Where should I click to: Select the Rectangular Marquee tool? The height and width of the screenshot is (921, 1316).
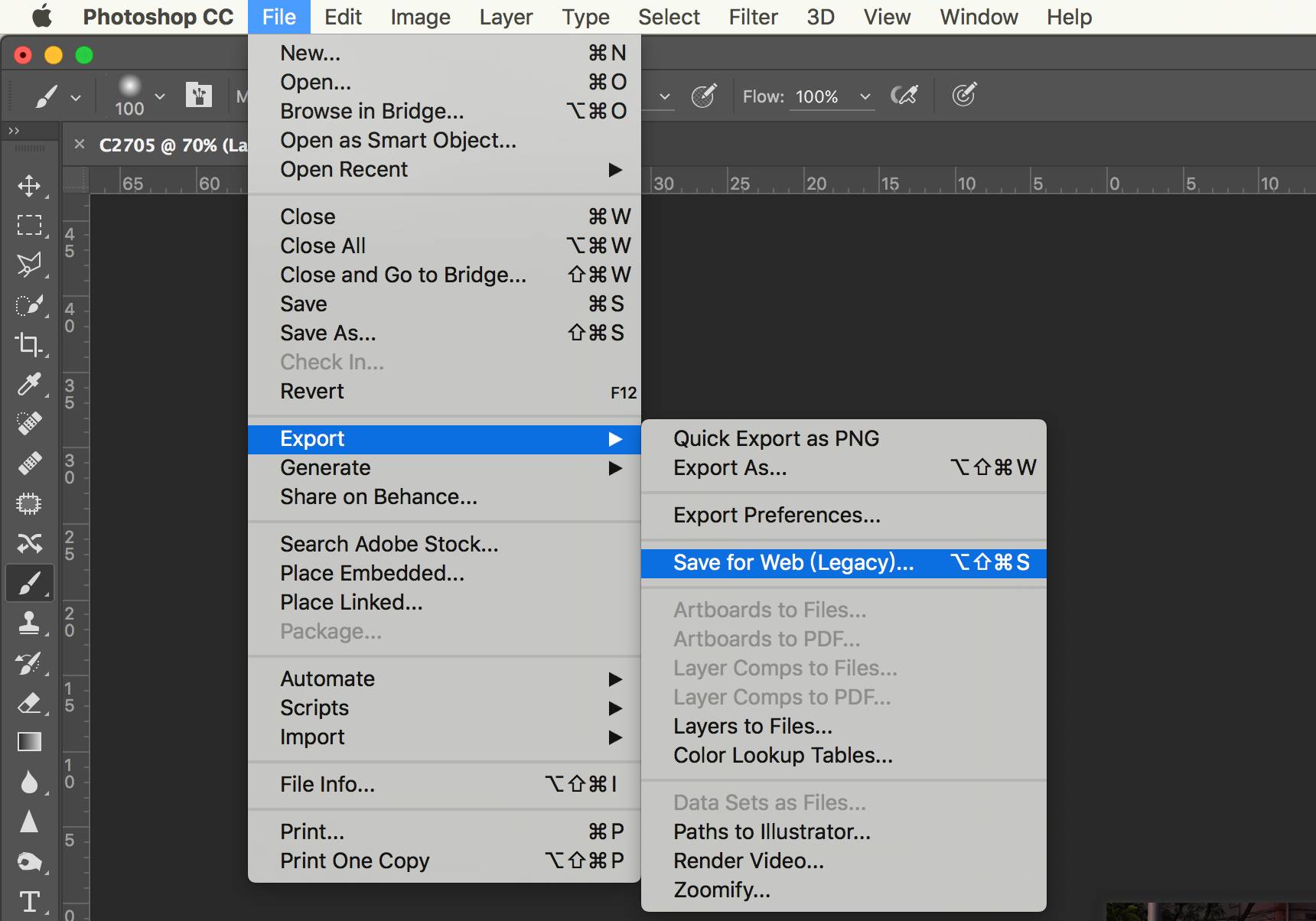tap(29, 225)
